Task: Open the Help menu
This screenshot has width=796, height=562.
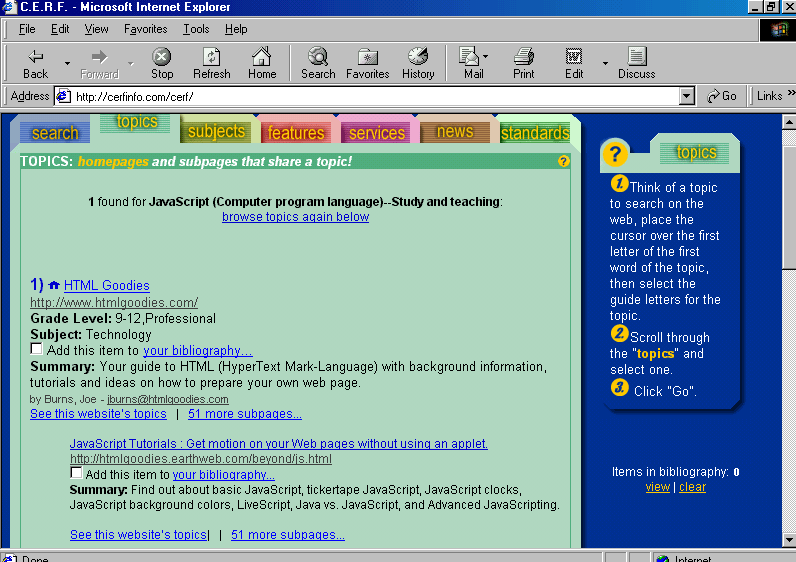Action: tap(236, 29)
